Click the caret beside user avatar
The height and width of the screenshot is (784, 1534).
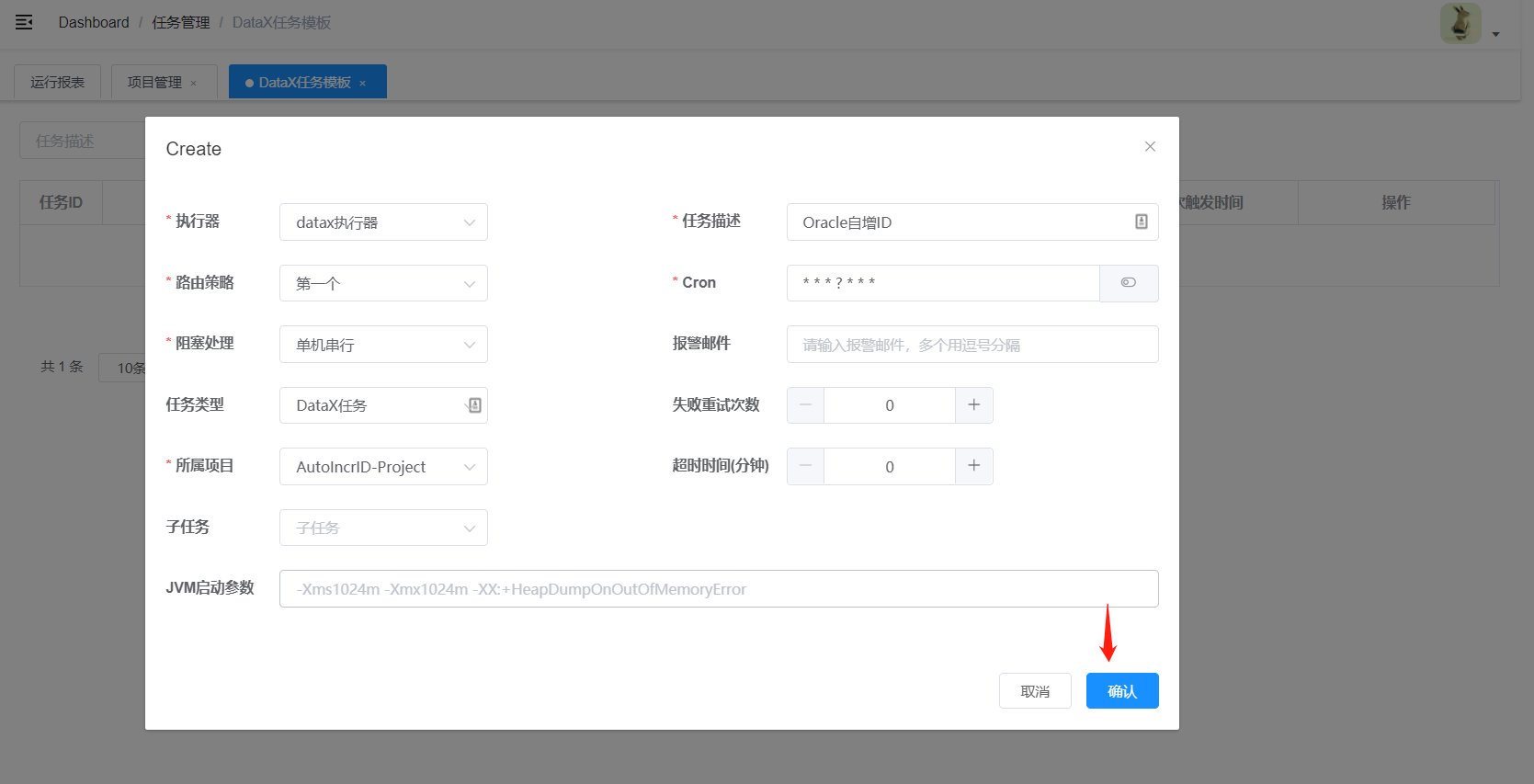[x=1495, y=34]
